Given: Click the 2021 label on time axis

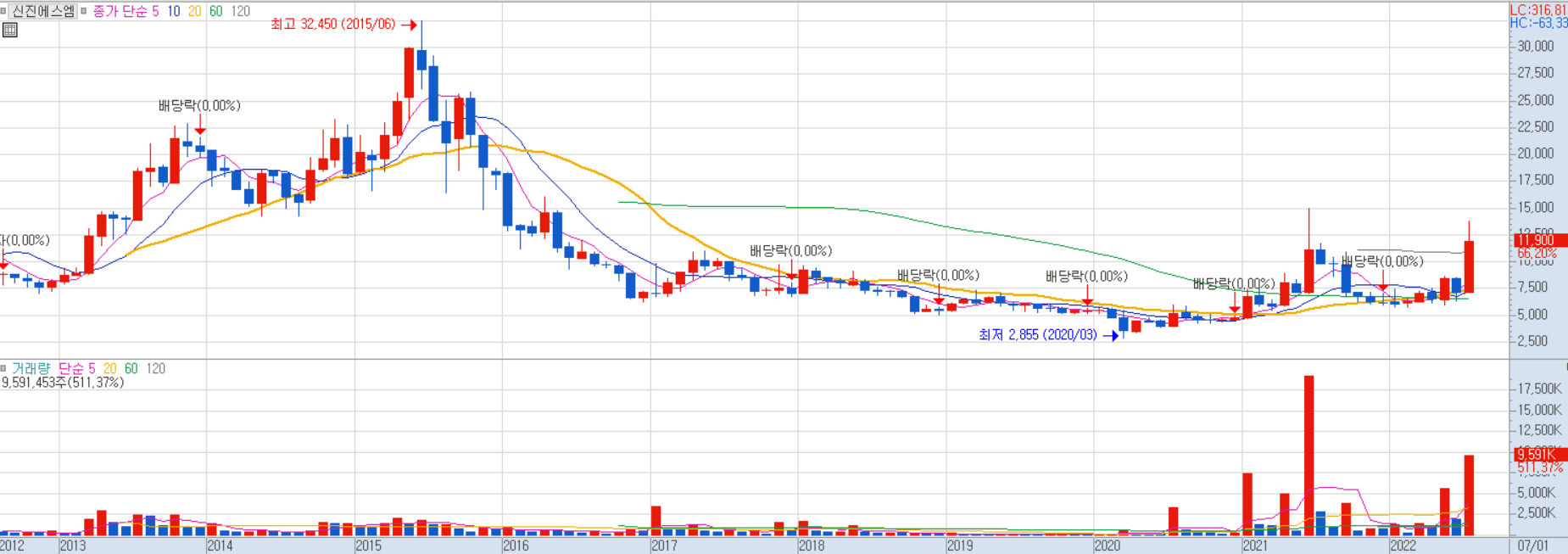Looking at the screenshot, I should click(1255, 546).
